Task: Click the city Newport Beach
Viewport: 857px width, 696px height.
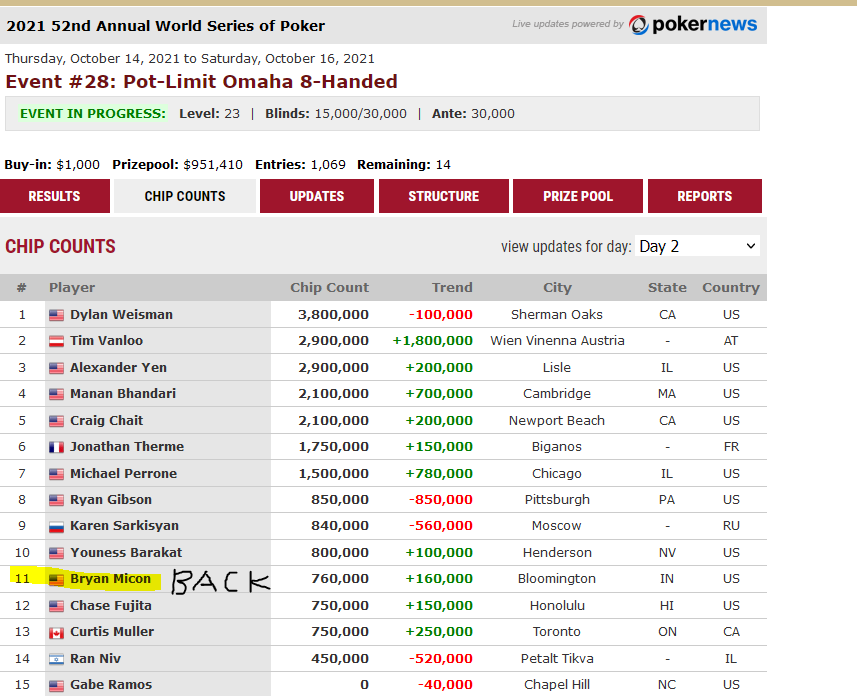Action: 557,420
